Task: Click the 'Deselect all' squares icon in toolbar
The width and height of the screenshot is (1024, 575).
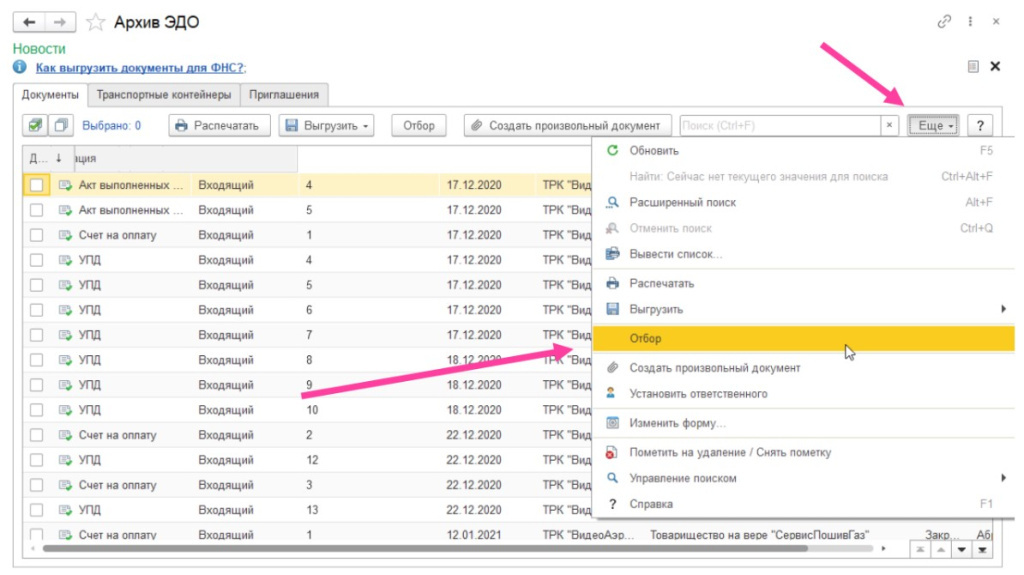Action: coord(61,126)
